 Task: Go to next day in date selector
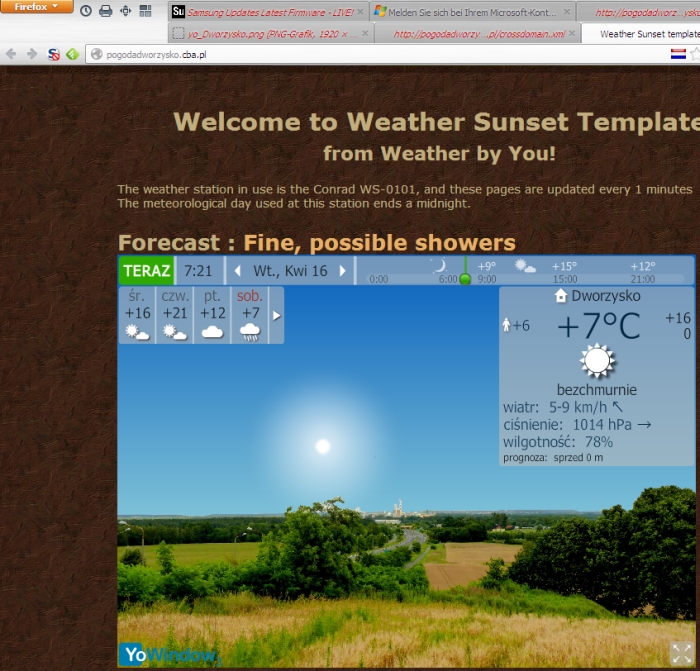pyautogui.click(x=342, y=271)
